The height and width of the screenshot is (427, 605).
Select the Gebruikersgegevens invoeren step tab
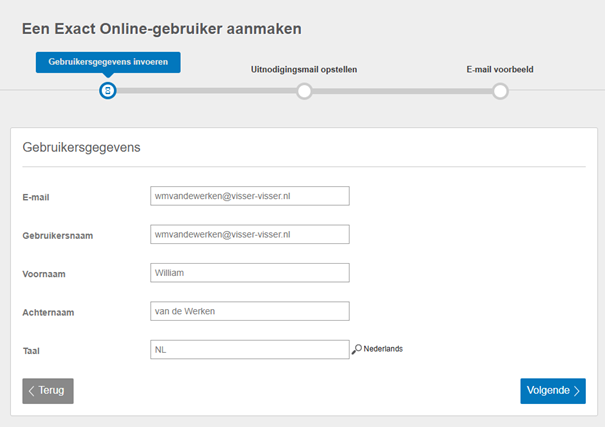tap(108, 62)
